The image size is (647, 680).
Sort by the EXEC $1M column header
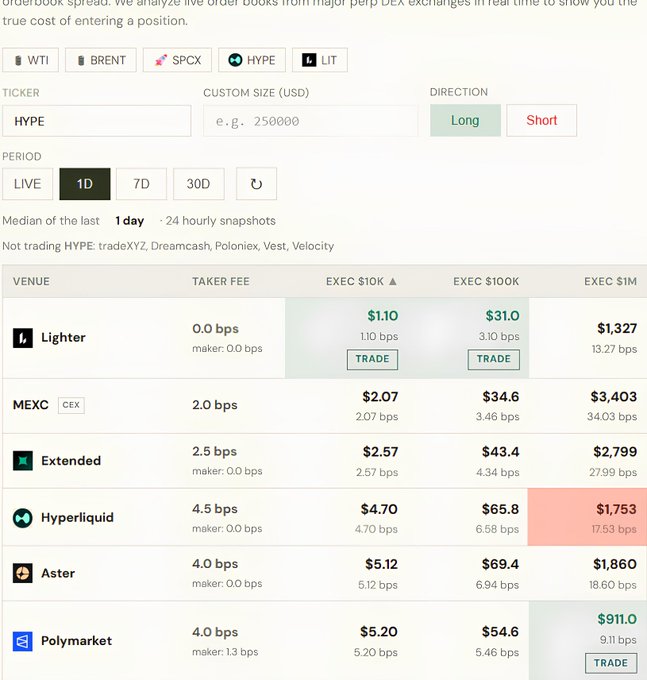pos(611,281)
